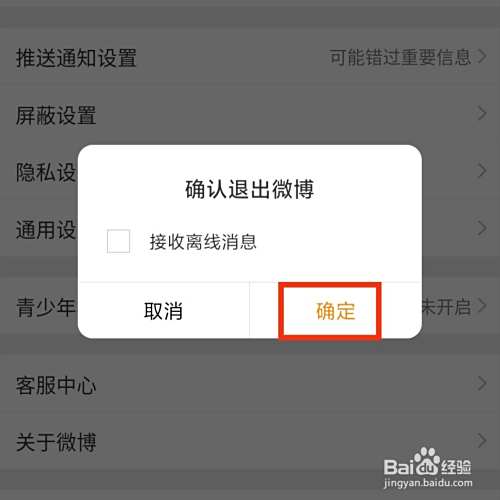
Task: Tap the 通用设 row label
Action: click(x=47, y=230)
